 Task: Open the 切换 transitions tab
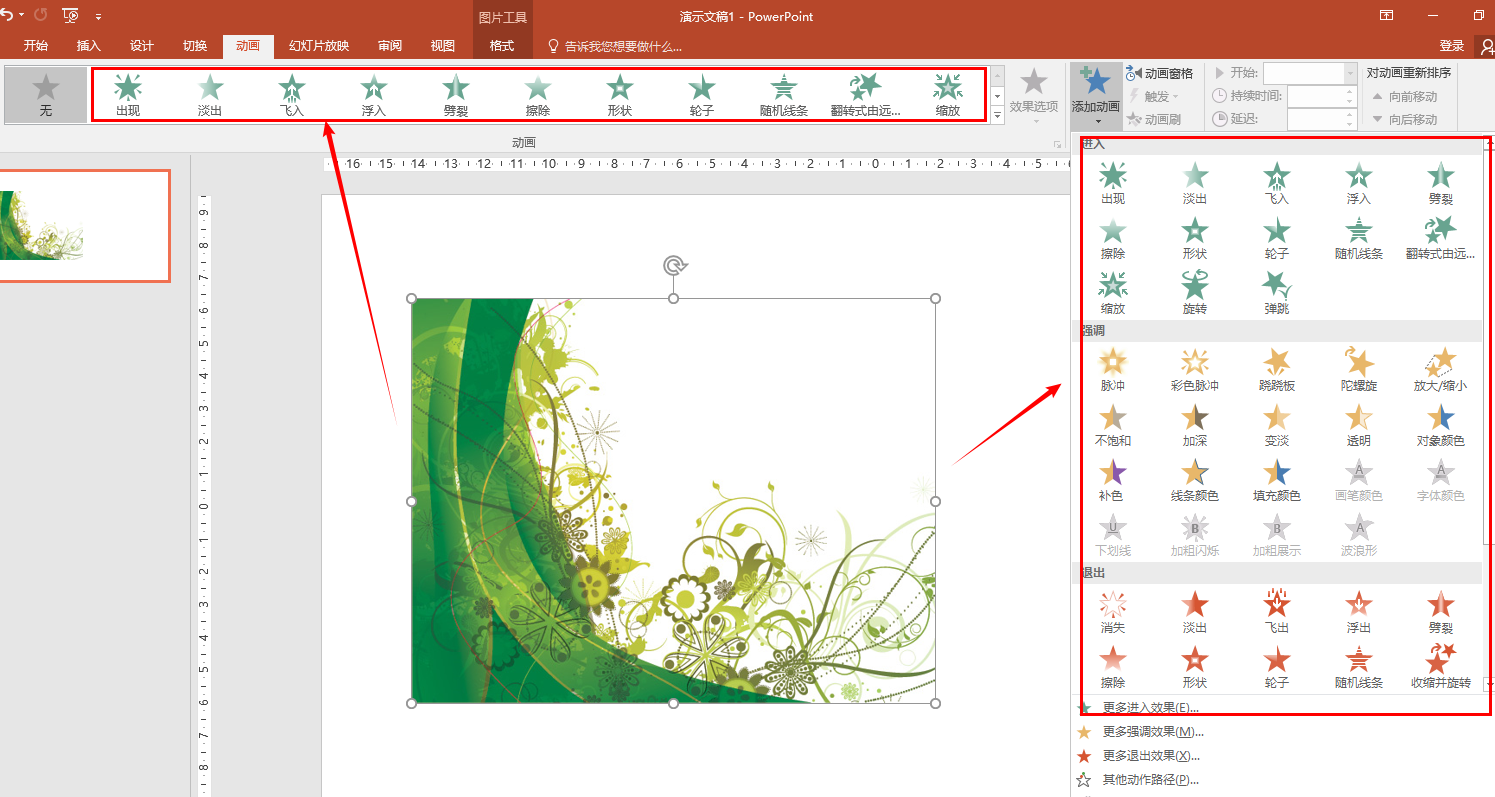click(x=195, y=46)
